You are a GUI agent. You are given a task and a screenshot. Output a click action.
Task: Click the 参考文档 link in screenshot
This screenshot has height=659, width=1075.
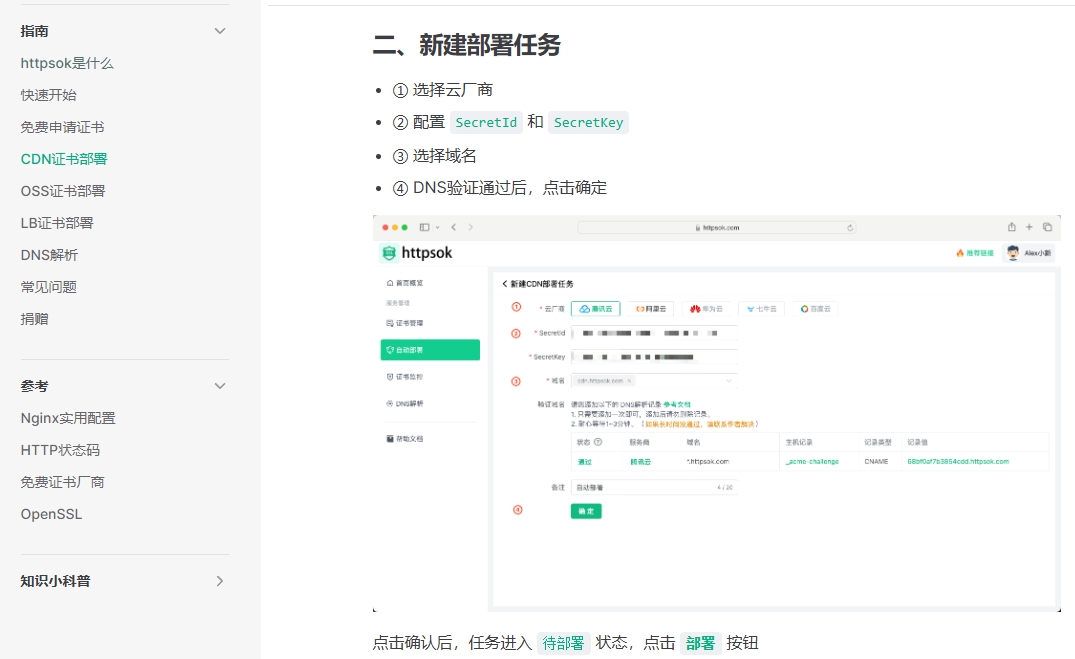point(677,405)
